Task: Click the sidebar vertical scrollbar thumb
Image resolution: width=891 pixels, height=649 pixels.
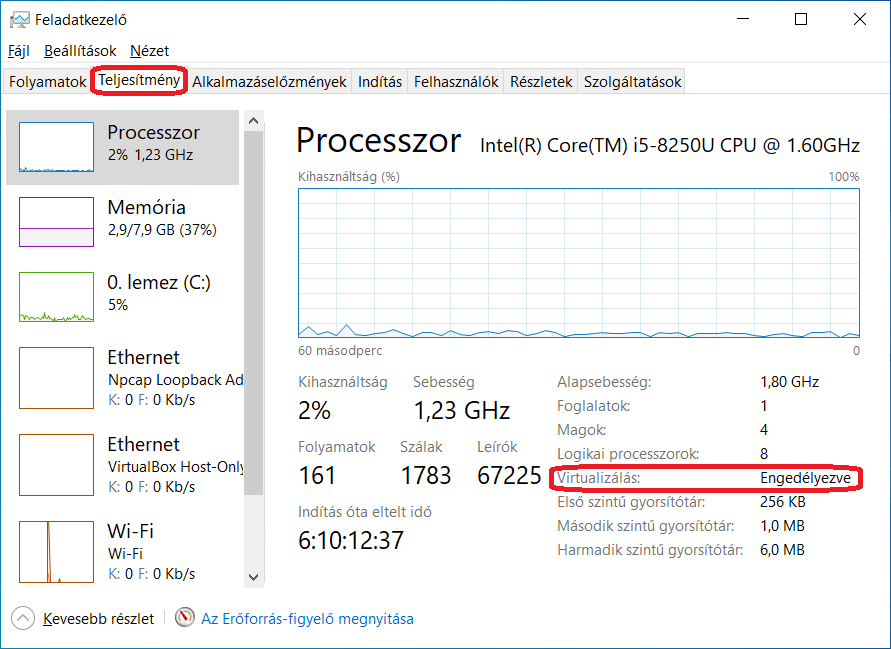Action: point(253,313)
